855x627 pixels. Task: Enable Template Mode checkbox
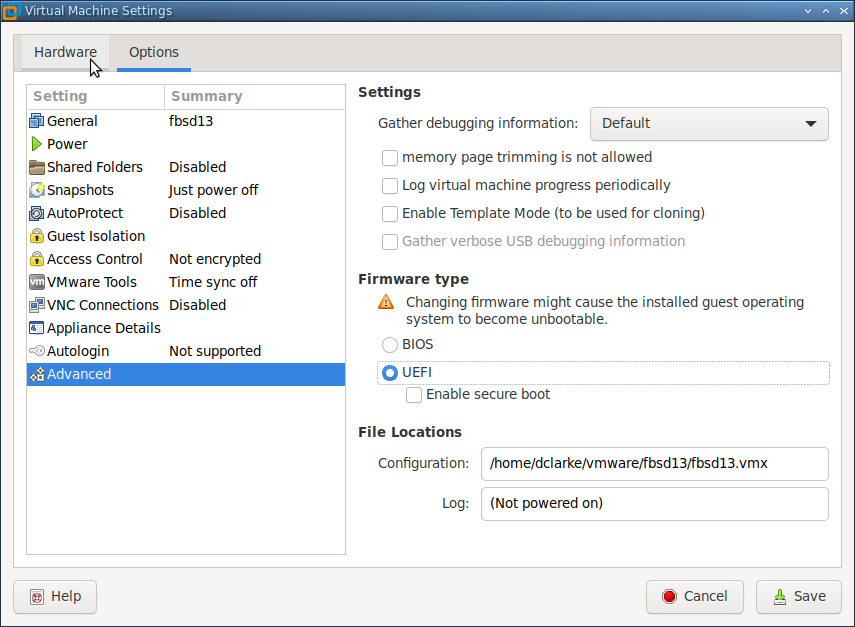point(390,214)
